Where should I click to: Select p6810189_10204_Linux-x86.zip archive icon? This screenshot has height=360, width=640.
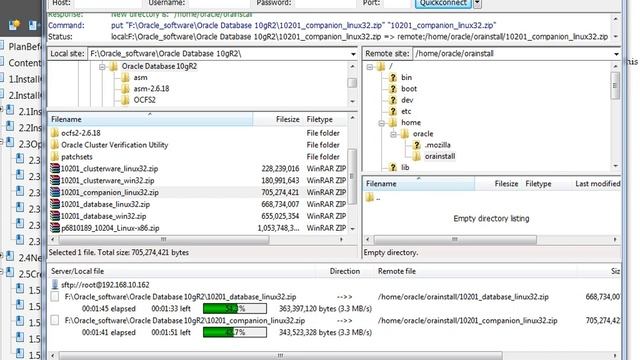tap(55, 228)
